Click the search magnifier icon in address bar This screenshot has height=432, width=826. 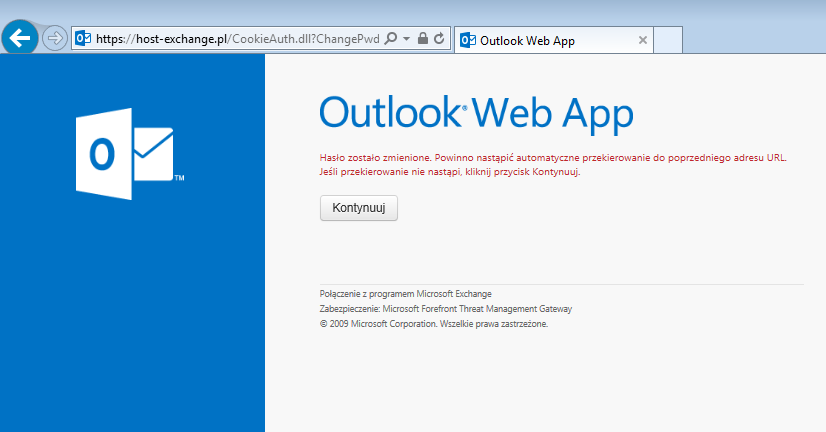391,38
